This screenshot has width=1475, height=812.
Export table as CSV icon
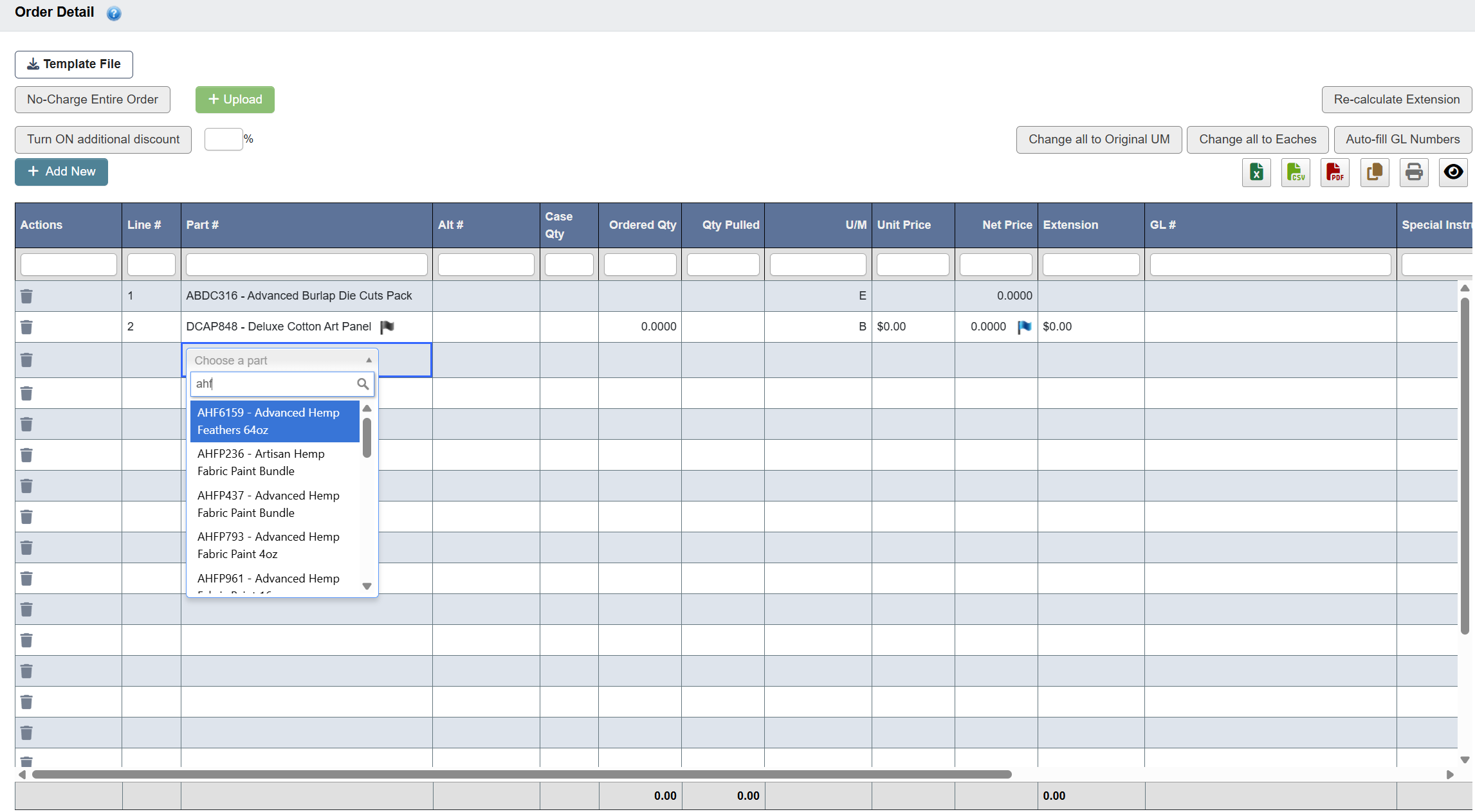coord(1295,172)
